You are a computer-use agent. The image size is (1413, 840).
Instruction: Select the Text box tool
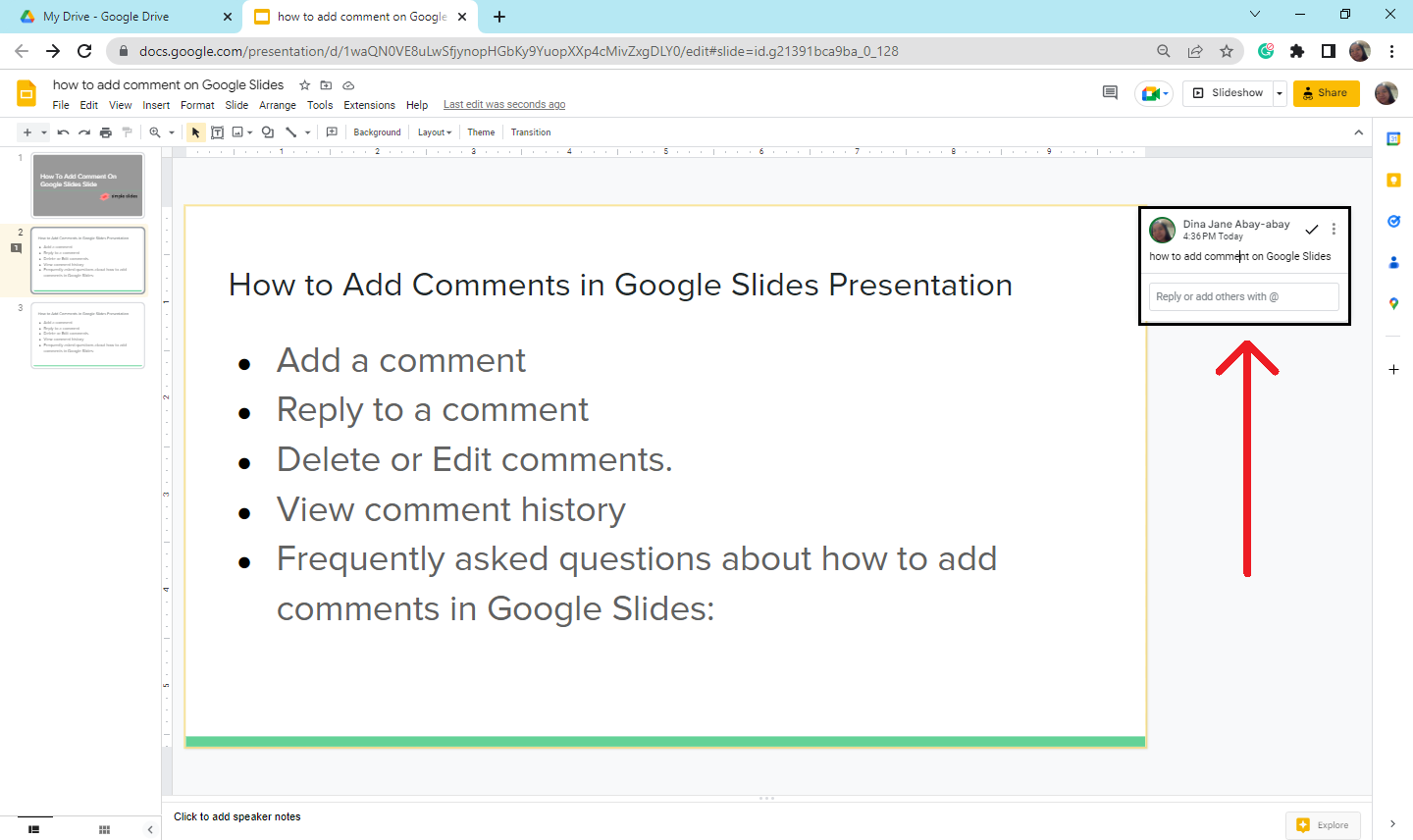click(x=217, y=131)
